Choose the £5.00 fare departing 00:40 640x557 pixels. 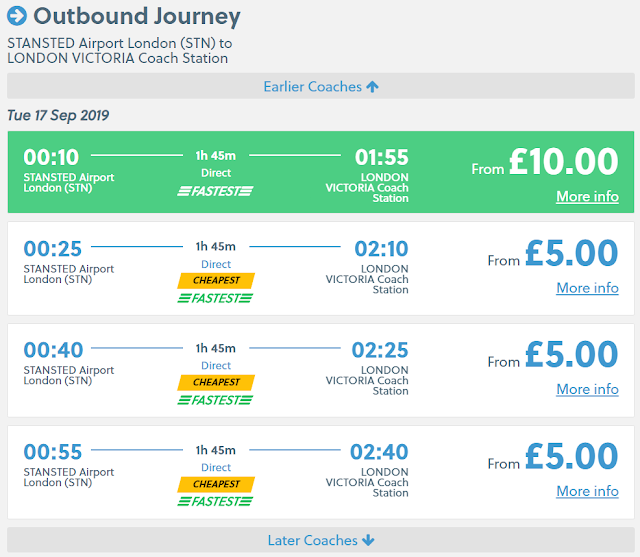(x=571, y=356)
